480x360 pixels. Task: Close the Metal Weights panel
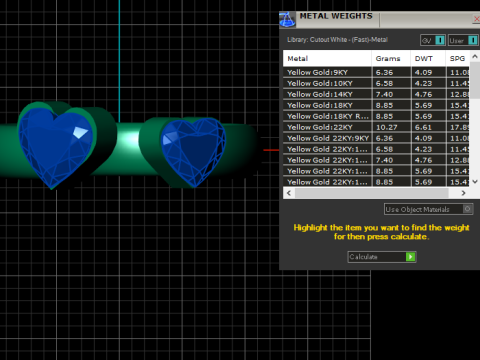click(x=477, y=19)
